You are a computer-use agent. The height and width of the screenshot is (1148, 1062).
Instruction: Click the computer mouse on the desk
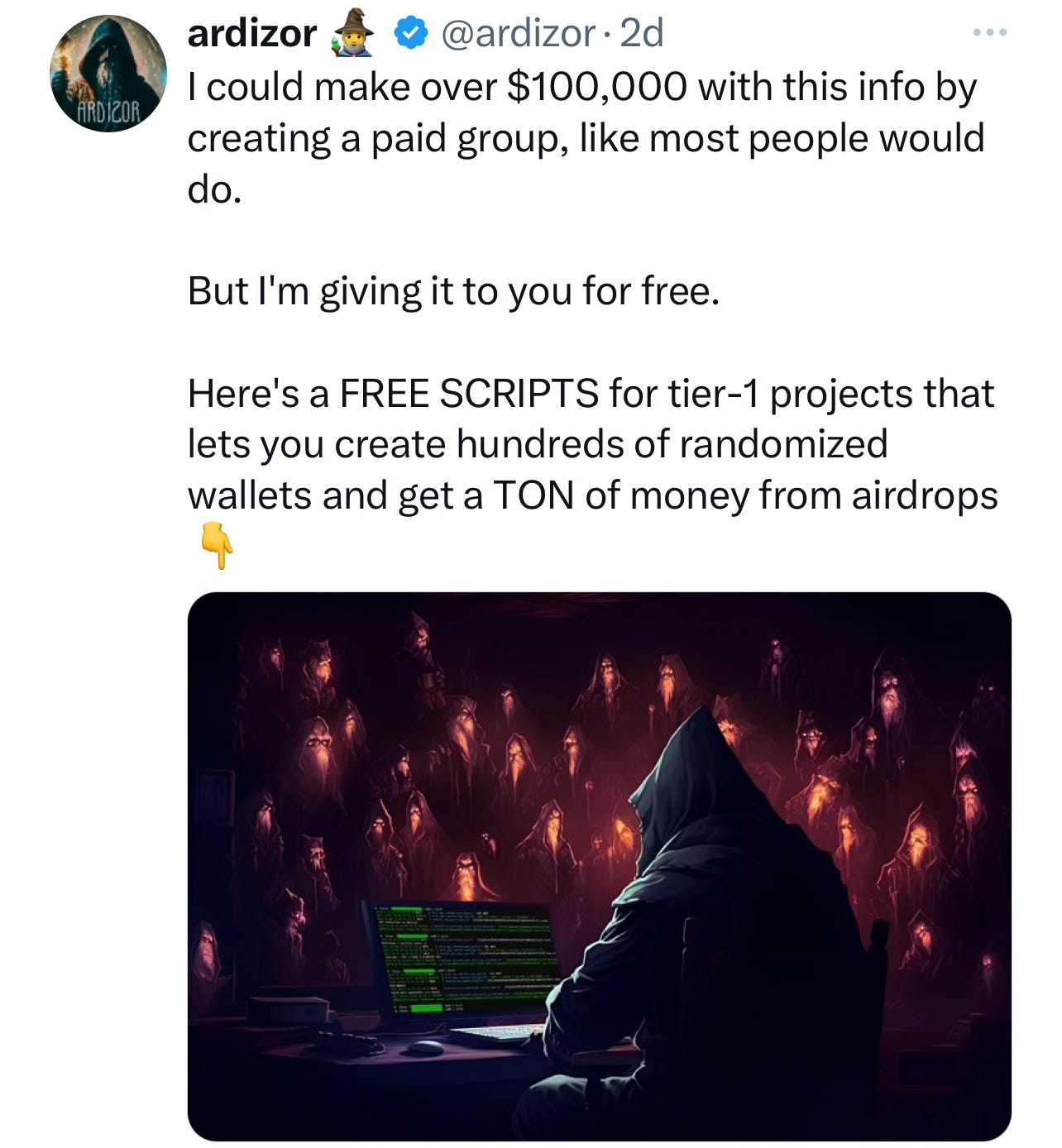pos(427,1048)
